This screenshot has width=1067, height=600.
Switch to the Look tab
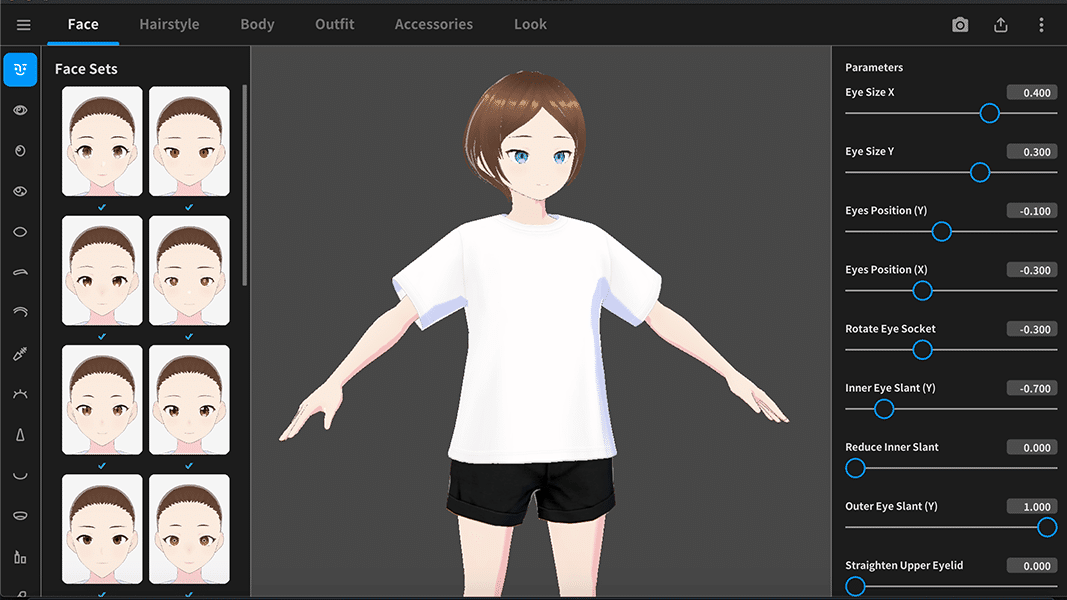[x=530, y=24]
